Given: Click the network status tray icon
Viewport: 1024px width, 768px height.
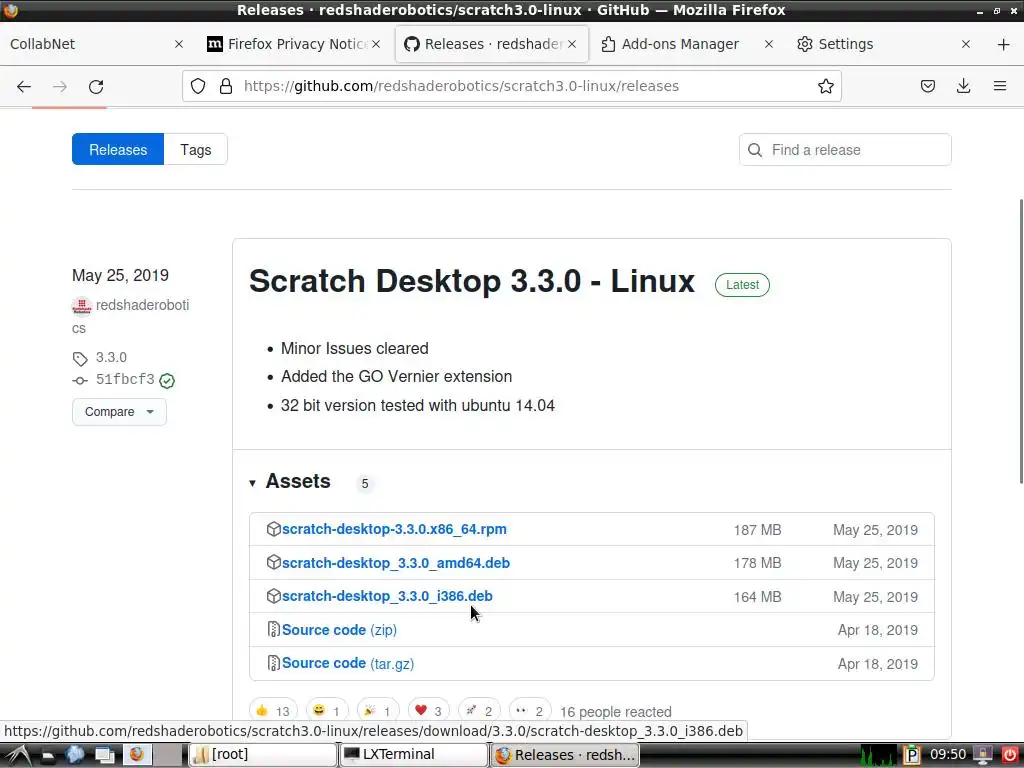Looking at the screenshot, I should (983, 756).
